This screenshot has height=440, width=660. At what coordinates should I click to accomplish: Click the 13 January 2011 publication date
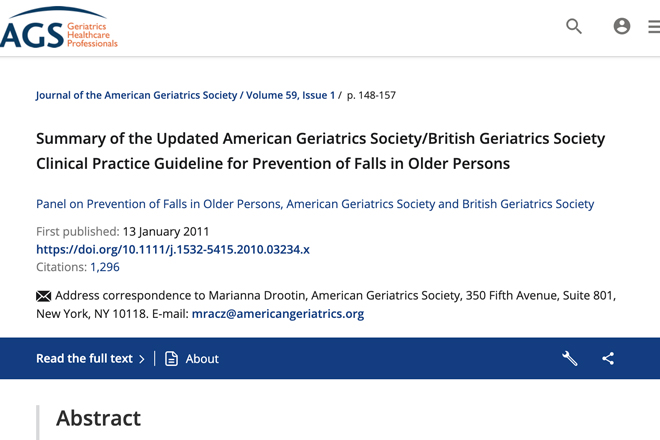click(166, 232)
